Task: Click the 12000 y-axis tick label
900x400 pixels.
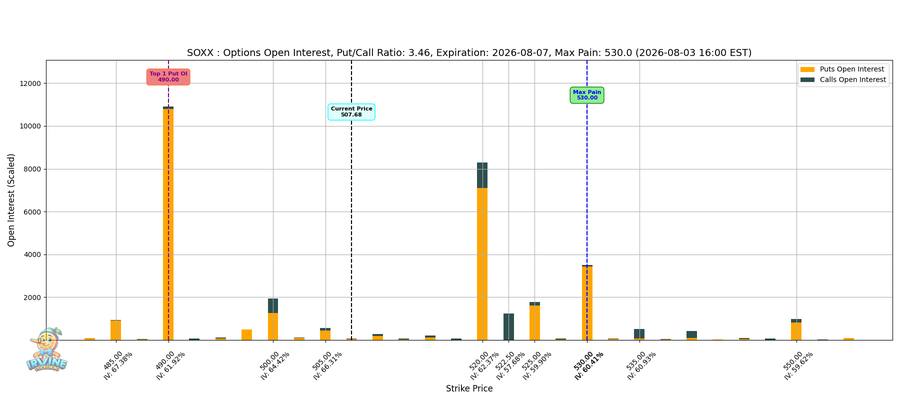Action: tap(31, 83)
